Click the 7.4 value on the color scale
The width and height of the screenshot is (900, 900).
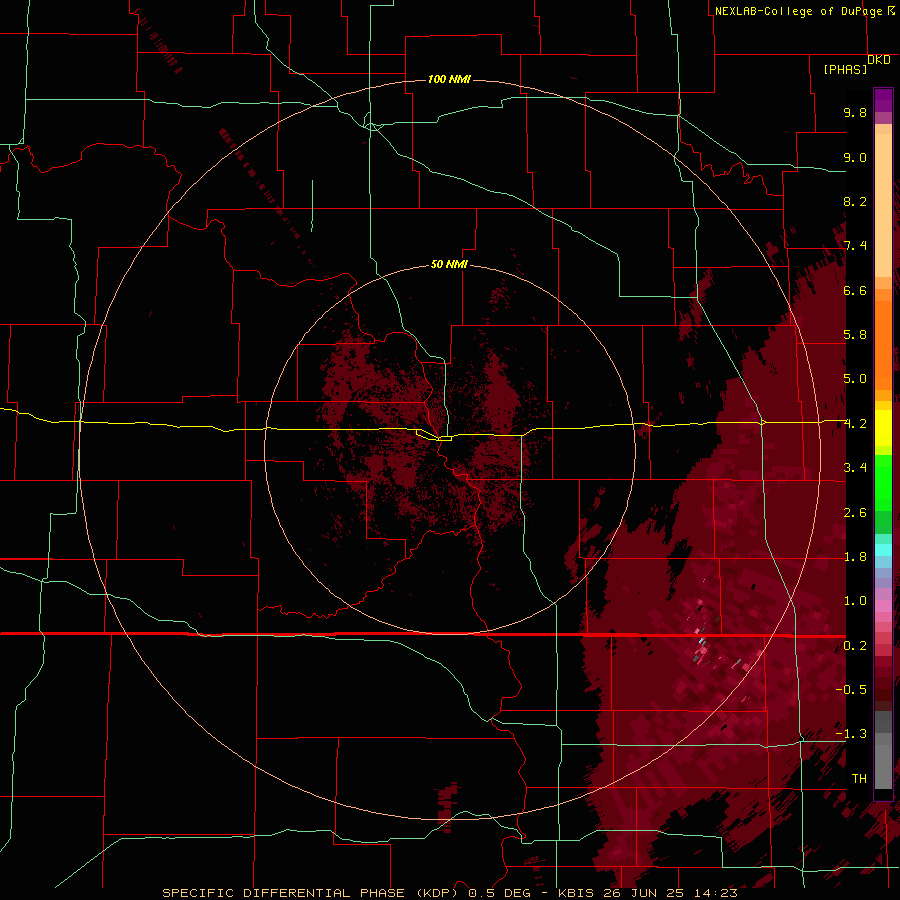click(855, 246)
